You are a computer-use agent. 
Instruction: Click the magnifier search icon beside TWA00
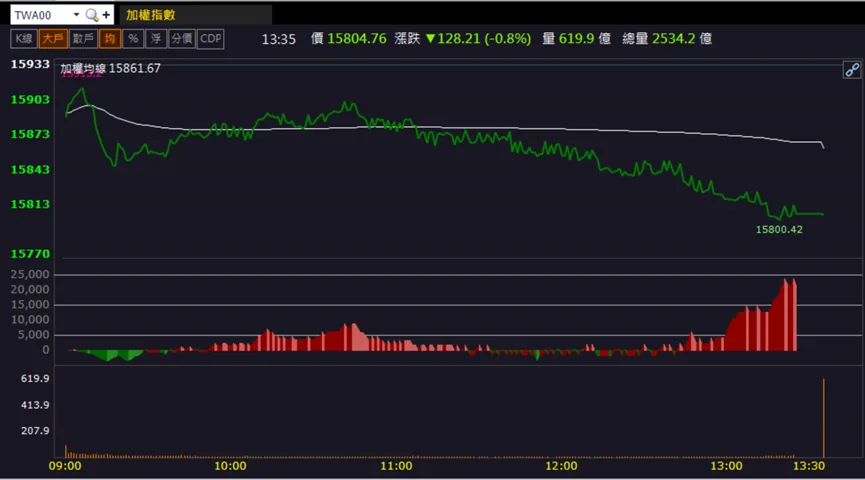(x=92, y=15)
